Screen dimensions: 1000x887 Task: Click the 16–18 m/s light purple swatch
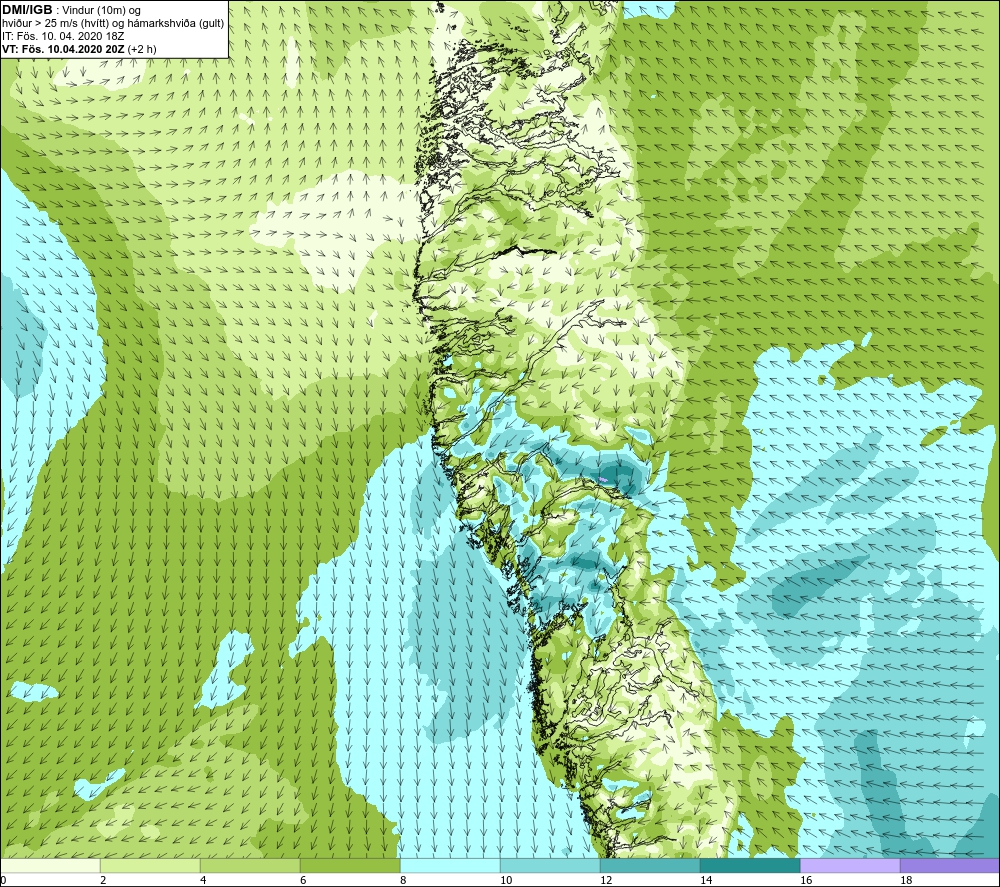click(850, 865)
